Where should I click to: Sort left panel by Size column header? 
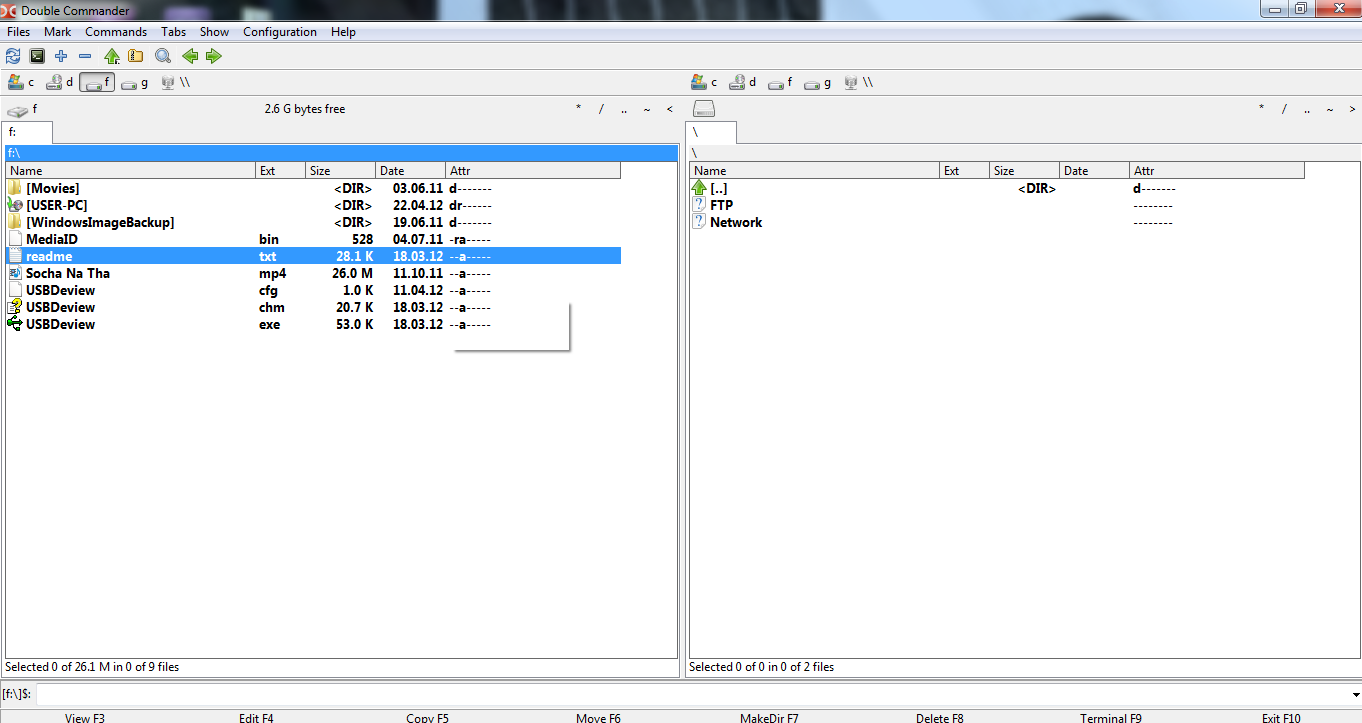tap(340, 171)
